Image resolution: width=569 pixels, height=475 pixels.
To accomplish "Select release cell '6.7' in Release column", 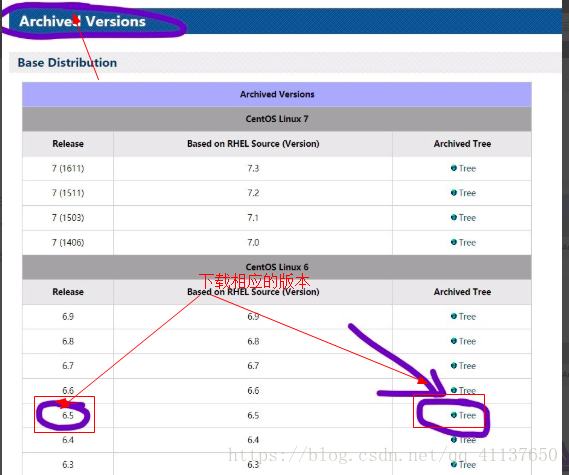I will pos(68,366).
